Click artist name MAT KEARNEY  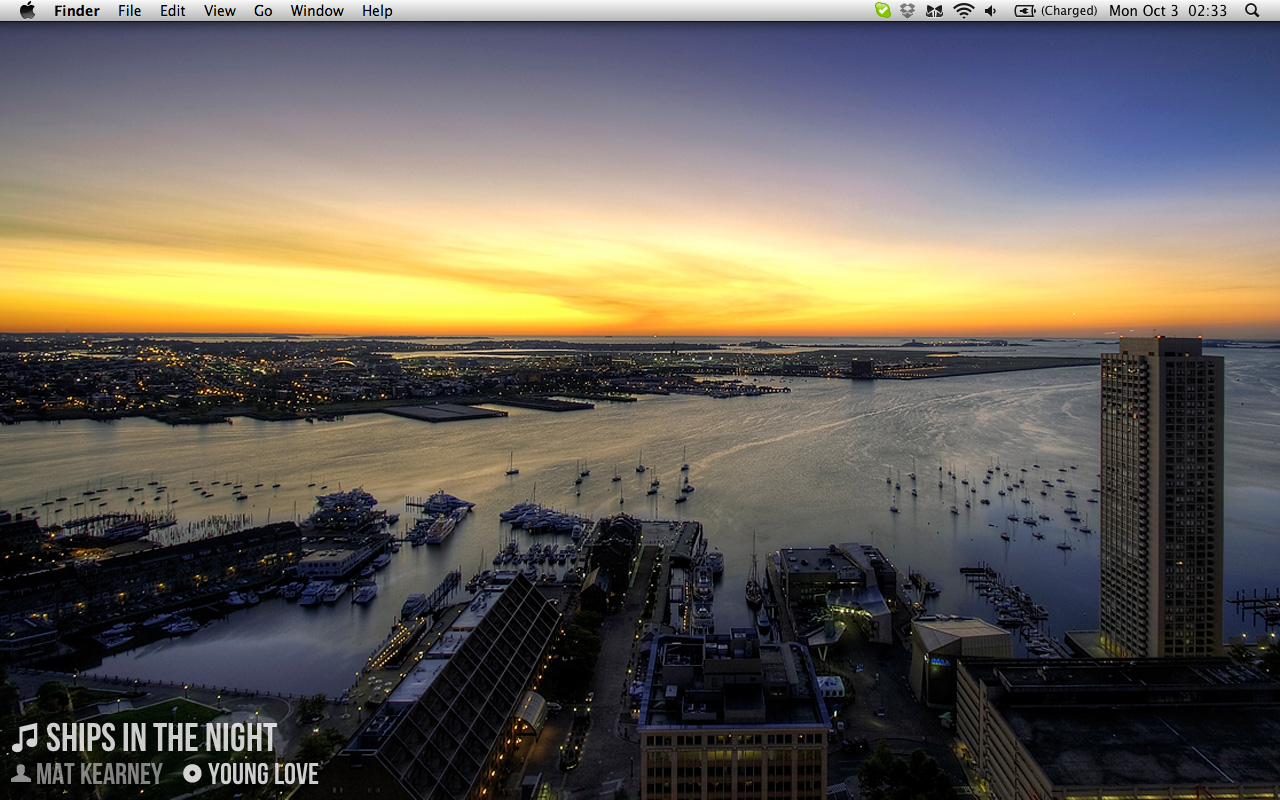99,774
